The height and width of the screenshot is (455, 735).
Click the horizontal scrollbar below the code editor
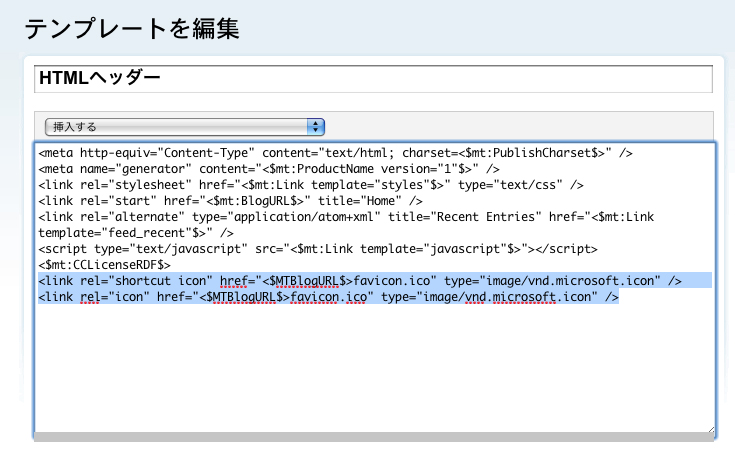[x=374, y=437]
